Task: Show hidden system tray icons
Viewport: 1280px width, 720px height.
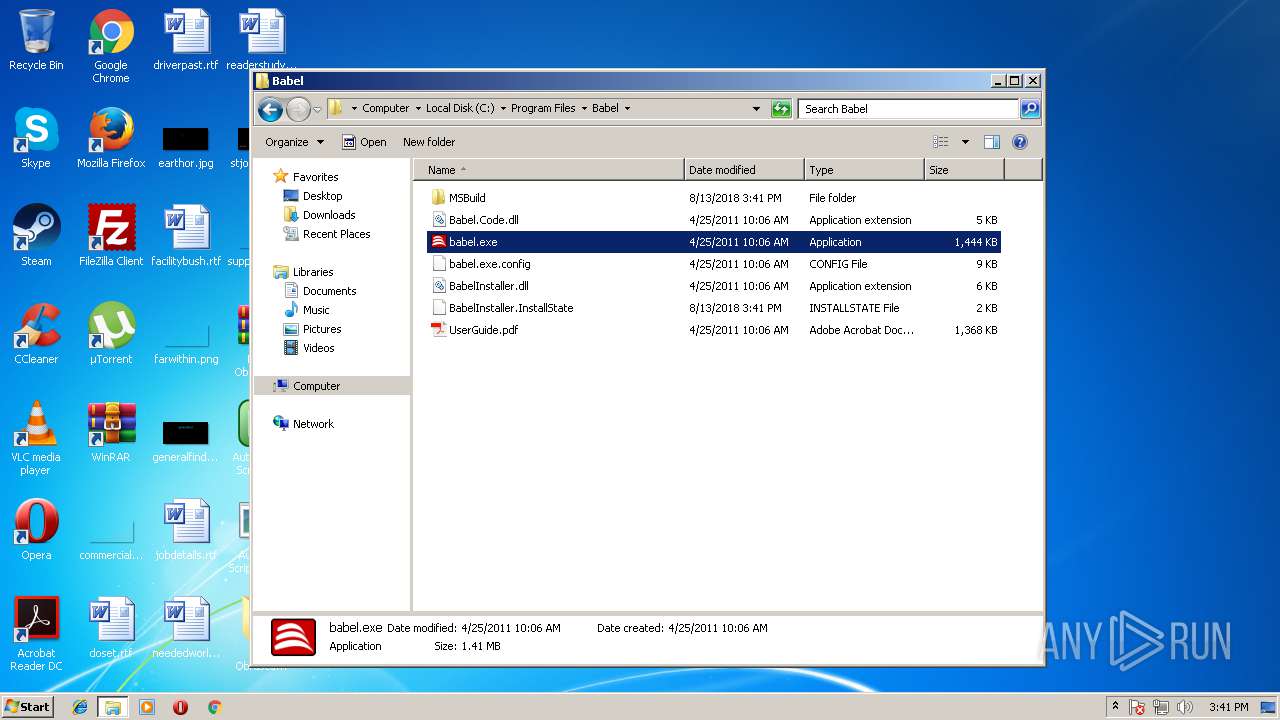Action: 1115,707
